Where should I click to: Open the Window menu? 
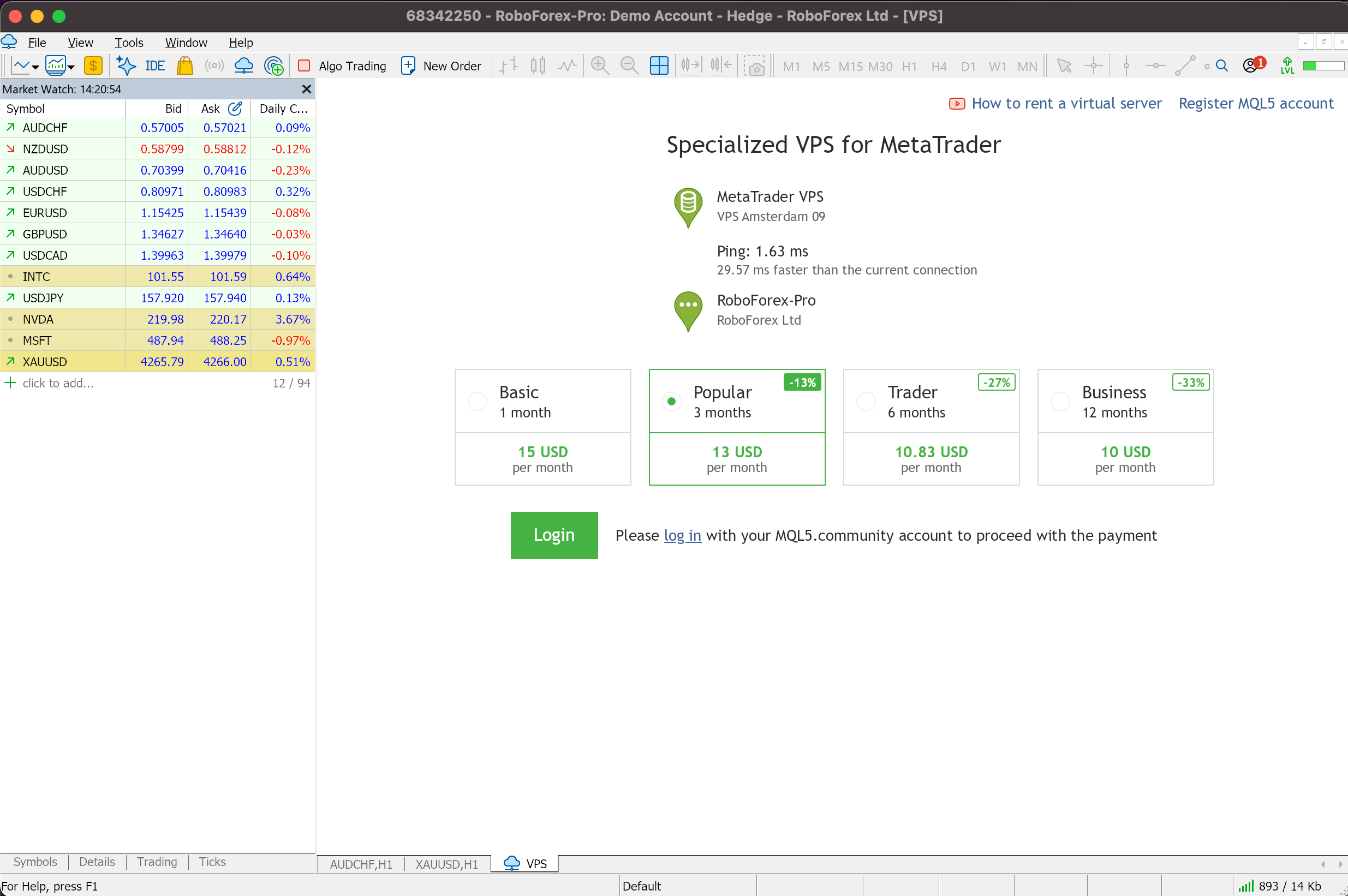[x=186, y=43]
